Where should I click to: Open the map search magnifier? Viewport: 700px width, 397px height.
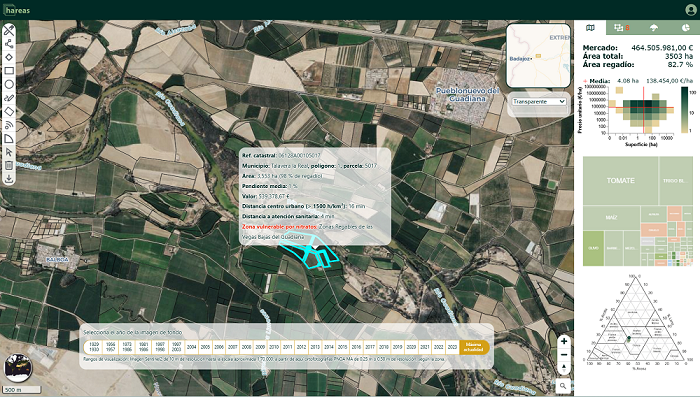563,386
